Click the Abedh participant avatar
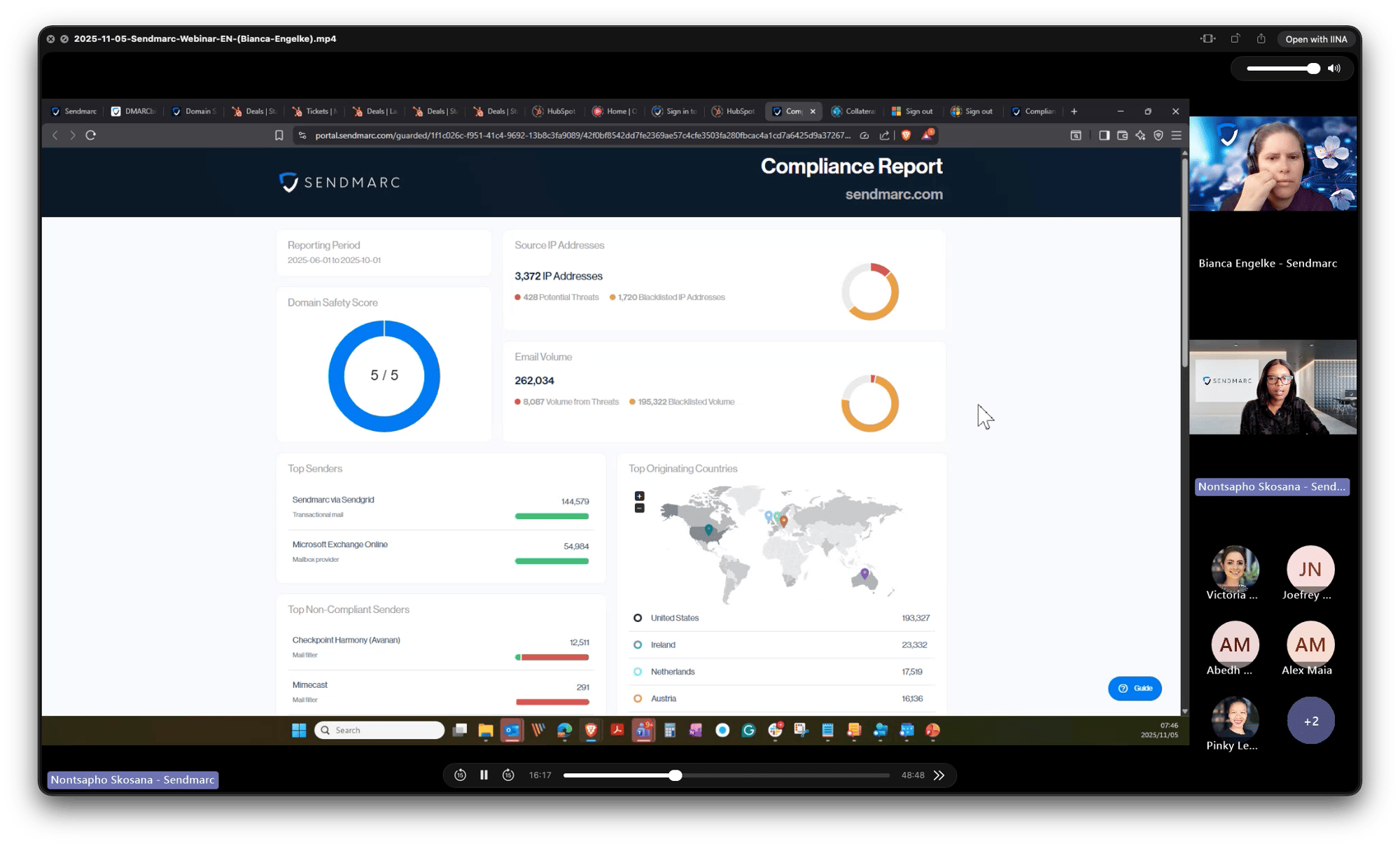 point(1235,644)
